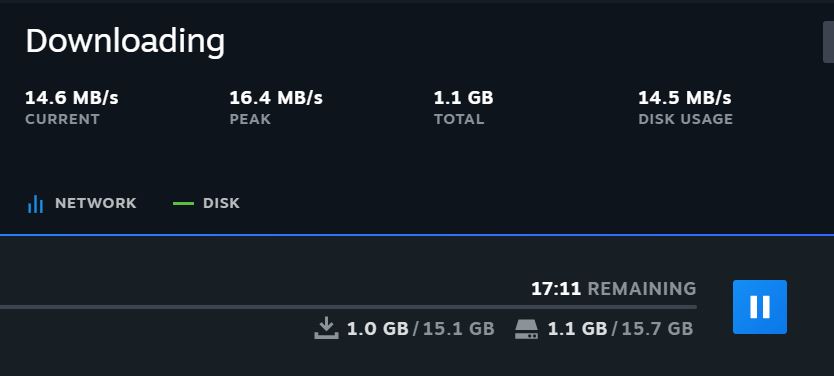Click the download progress bar
The width and height of the screenshot is (834, 376).
pyautogui.click(x=348, y=307)
